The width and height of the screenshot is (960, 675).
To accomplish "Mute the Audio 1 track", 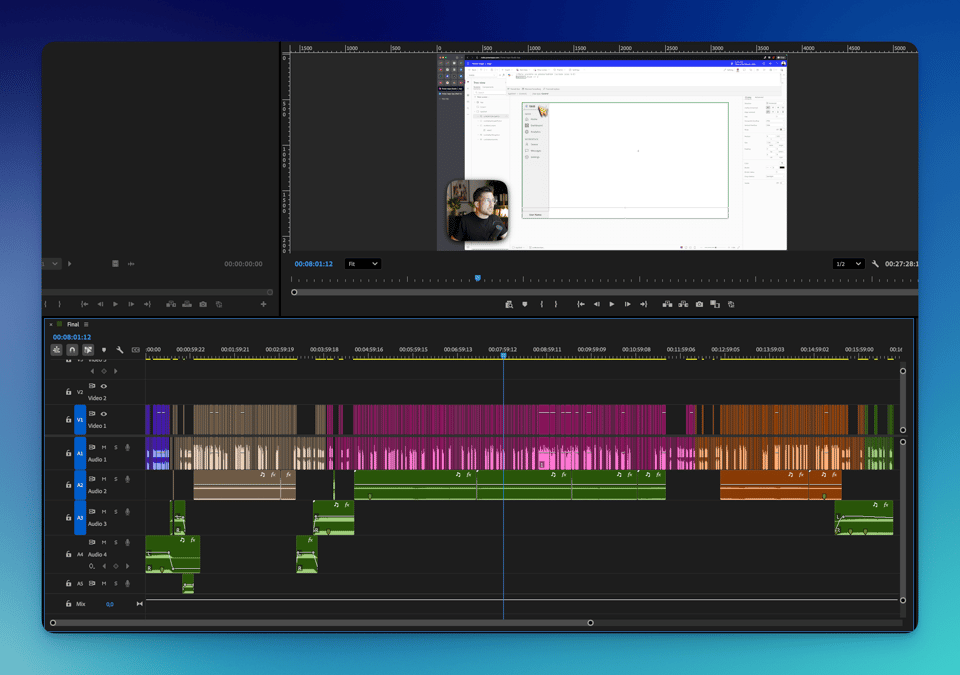I will (103, 447).
